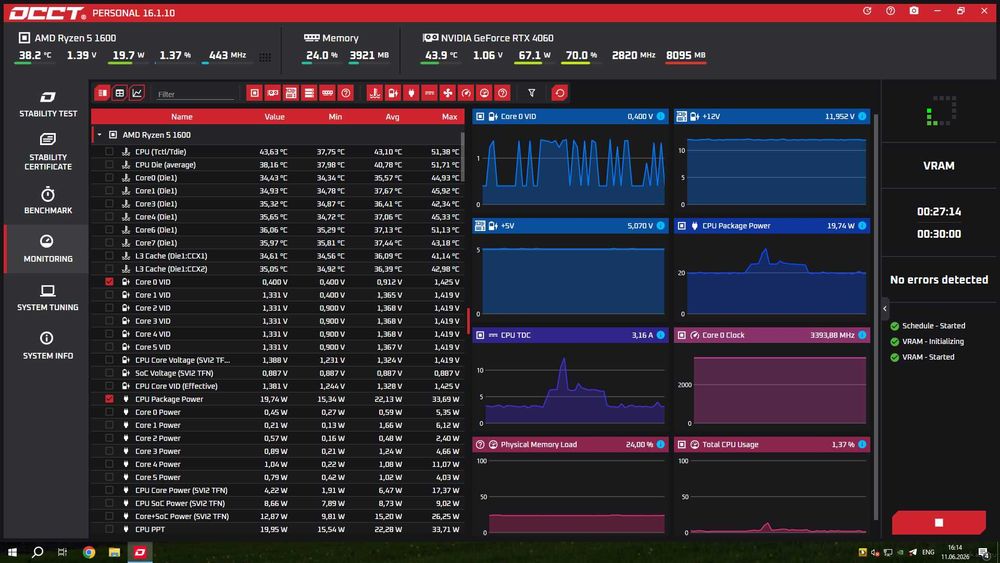The width and height of the screenshot is (1000, 563).
Task: Uncheck the CPU Package Power checkbox
Action: click(109, 399)
